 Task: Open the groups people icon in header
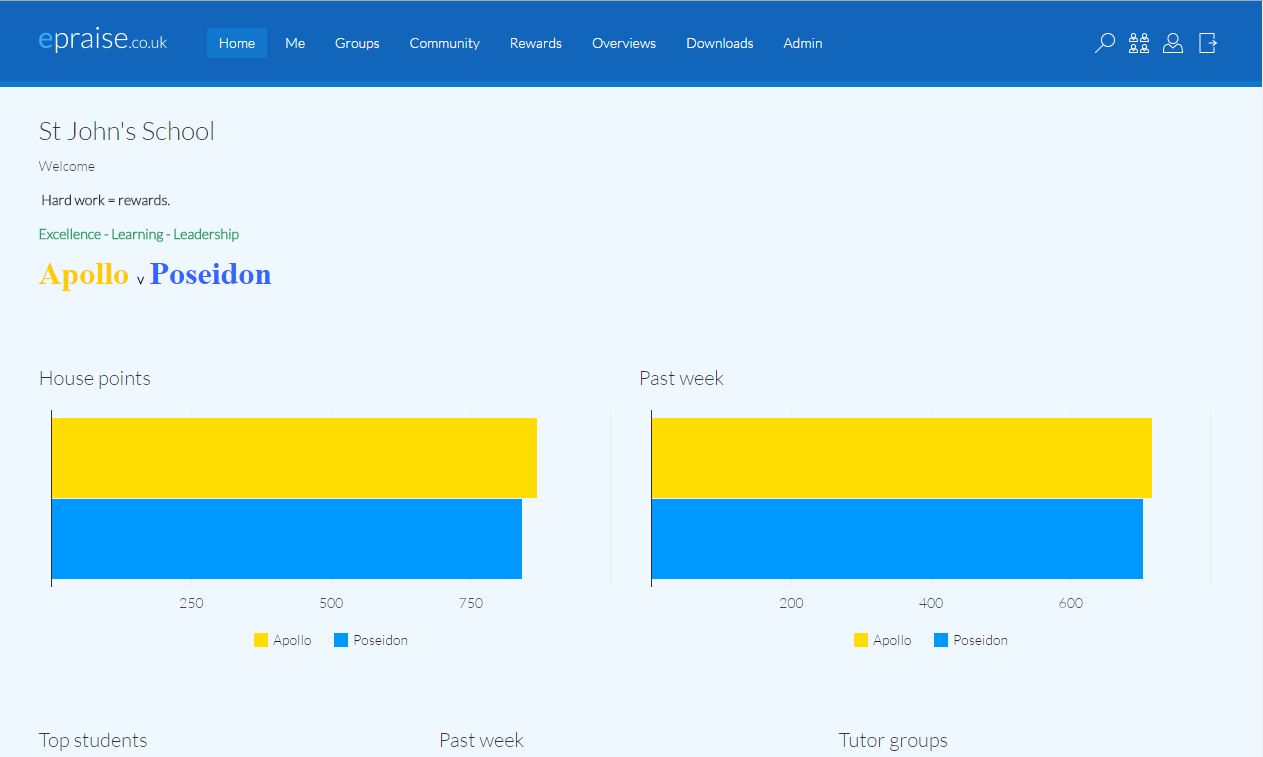pos(1139,43)
